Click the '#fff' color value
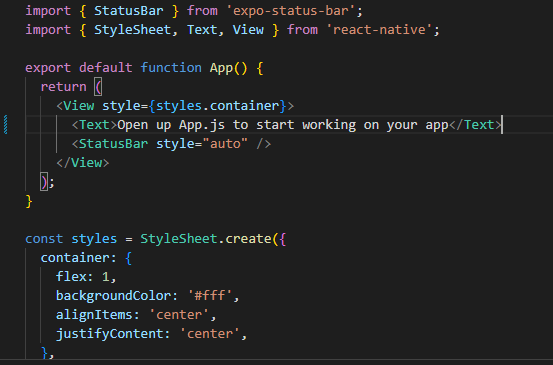This screenshot has width=553, height=365. click(x=210, y=296)
